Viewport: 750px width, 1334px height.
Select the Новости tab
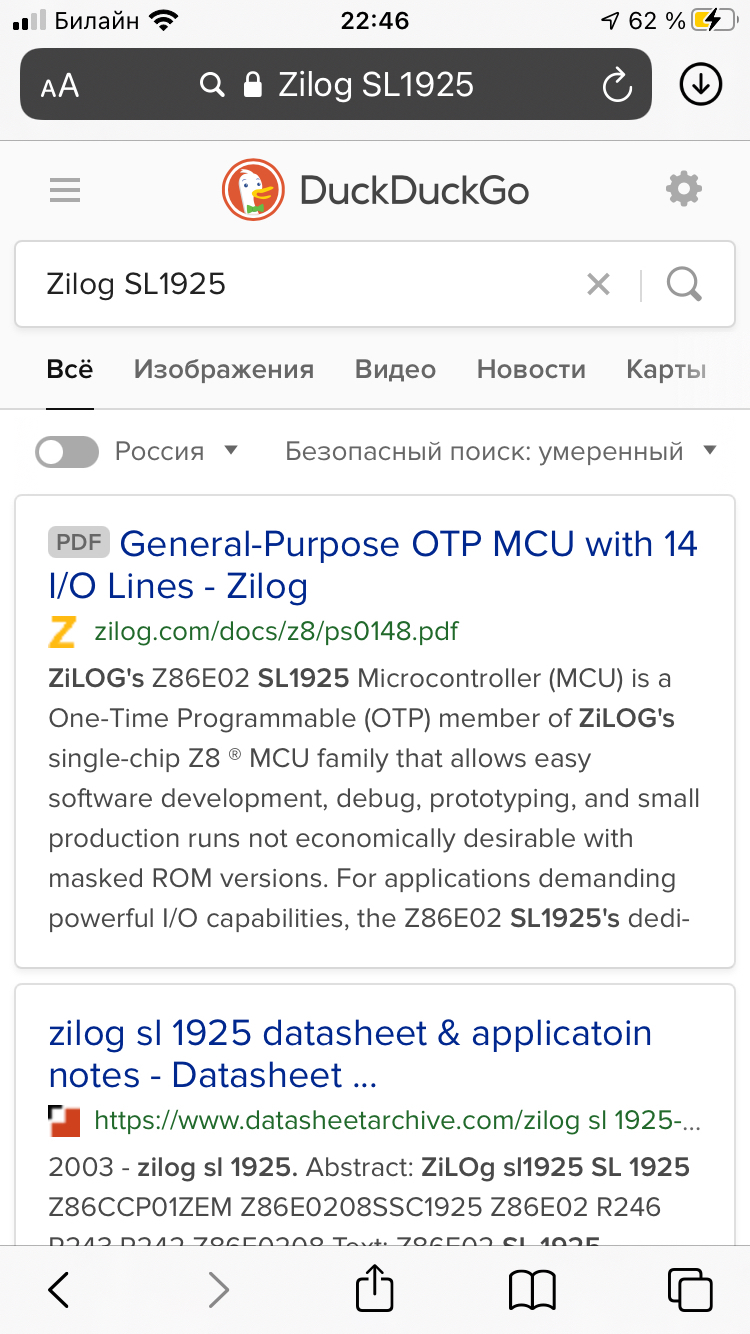pyautogui.click(x=531, y=370)
